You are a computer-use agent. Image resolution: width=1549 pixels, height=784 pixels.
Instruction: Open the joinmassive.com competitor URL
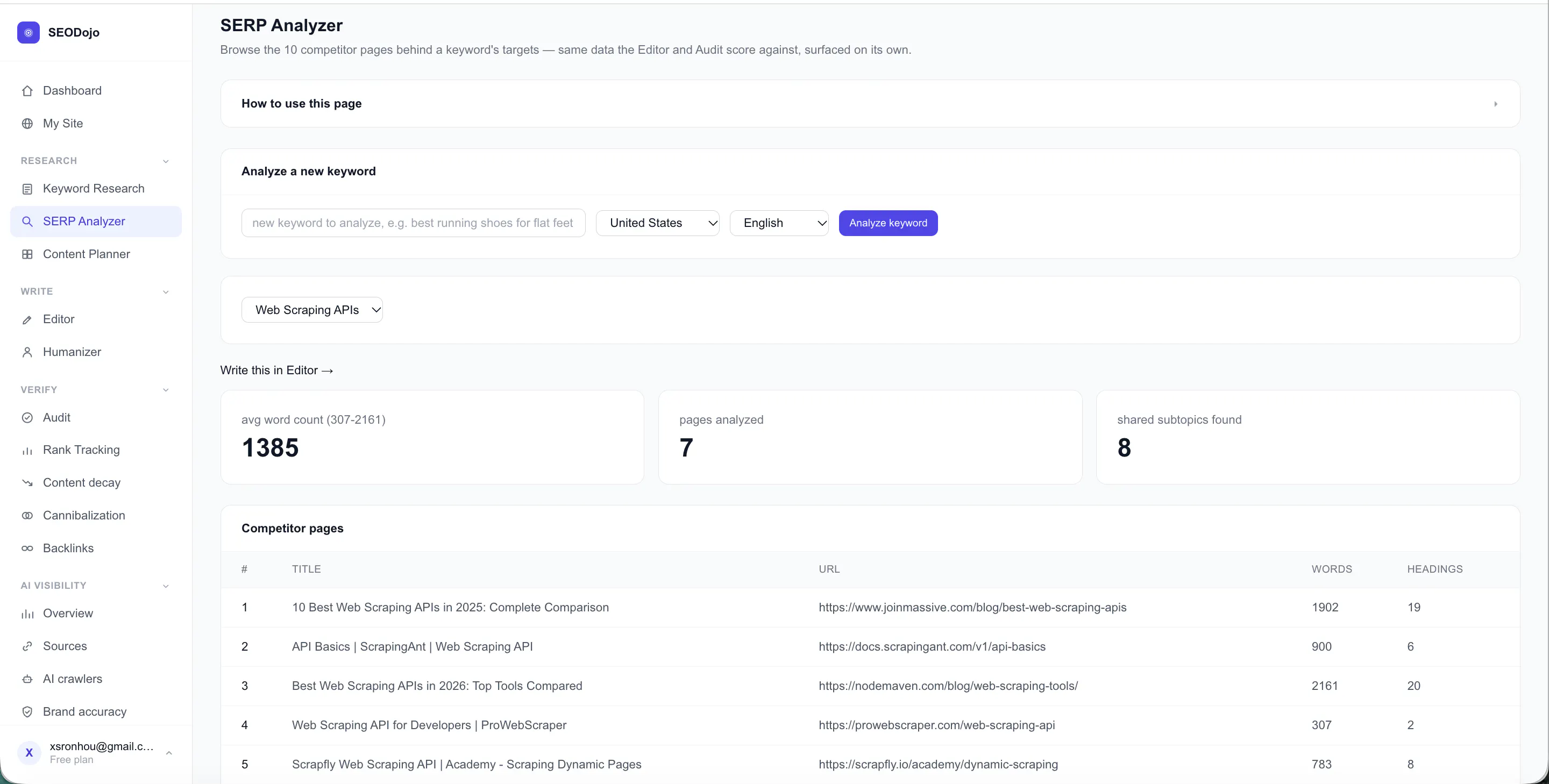[972, 607]
